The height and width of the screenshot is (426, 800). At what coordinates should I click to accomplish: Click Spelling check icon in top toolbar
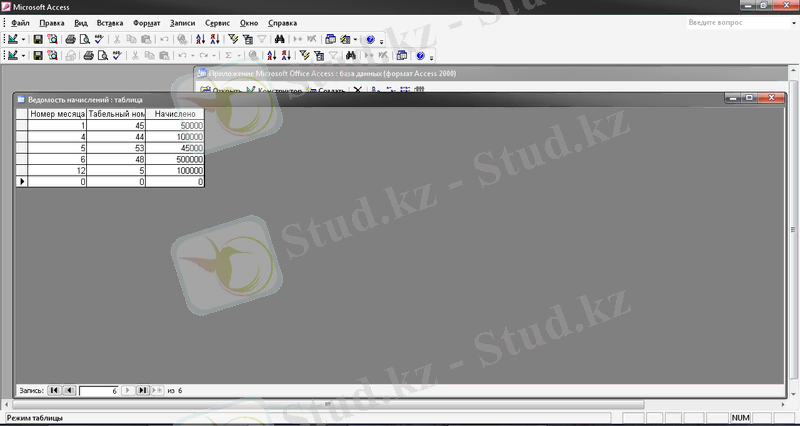click(x=98, y=39)
